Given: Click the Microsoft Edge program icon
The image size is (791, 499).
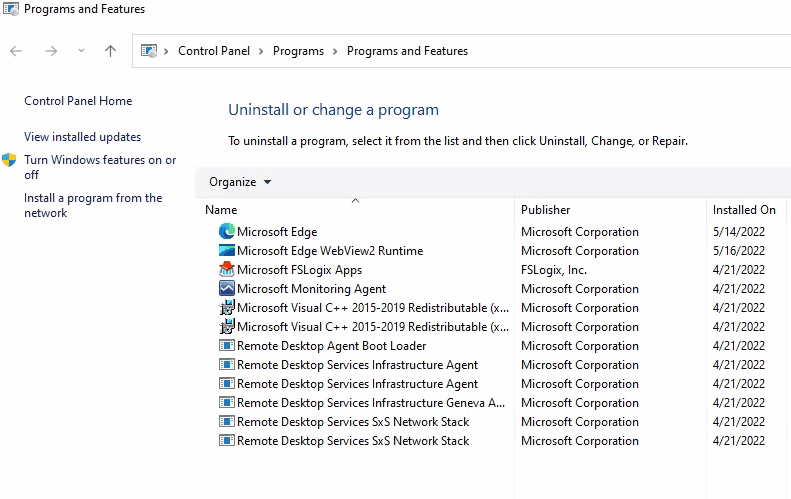Looking at the screenshot, I should coord(227,232).
